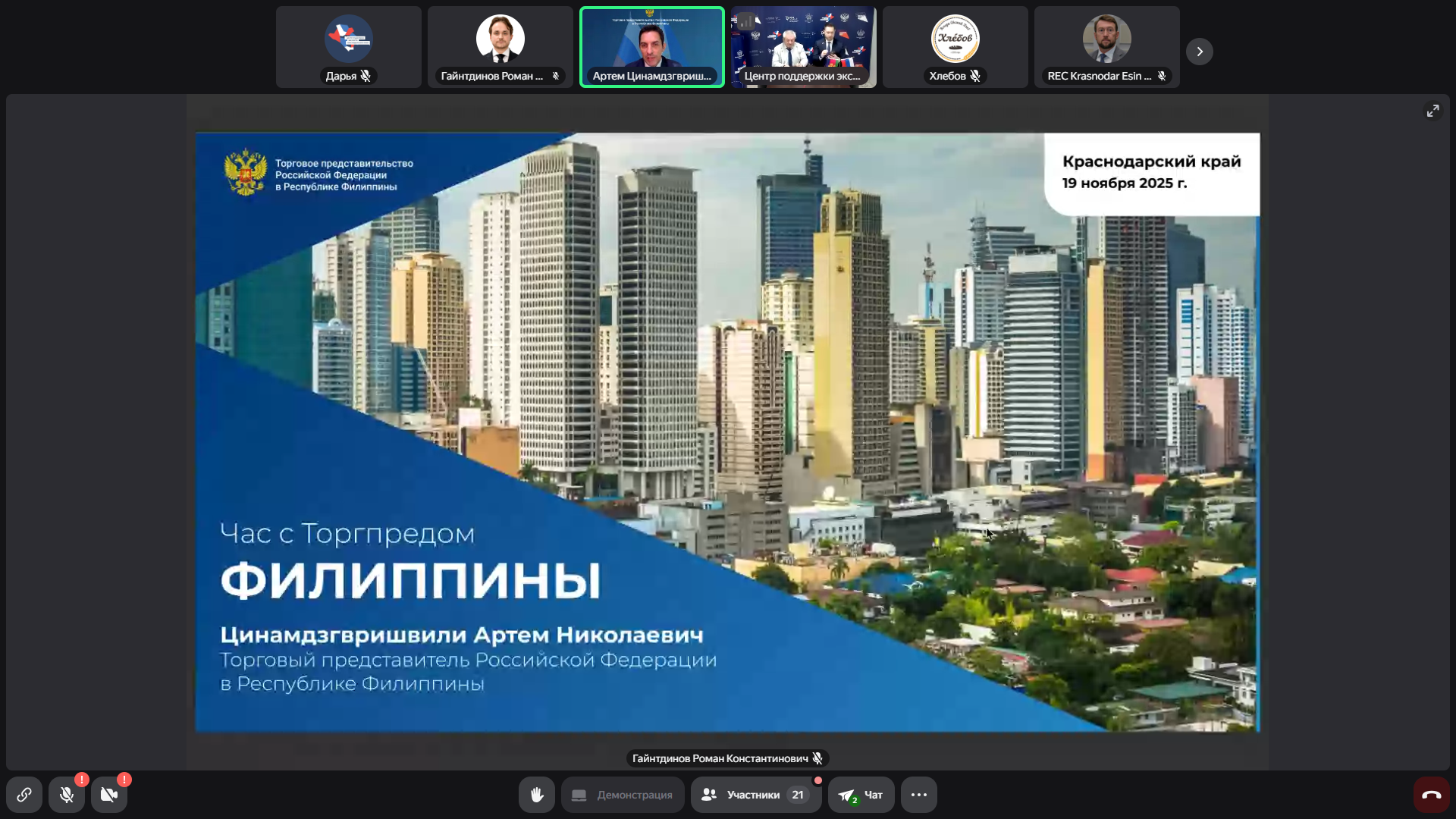This screenshot has height=819, width=1456.
Task: Expand shared presentation to fullscreen
Action: (x=1432, y=111)
